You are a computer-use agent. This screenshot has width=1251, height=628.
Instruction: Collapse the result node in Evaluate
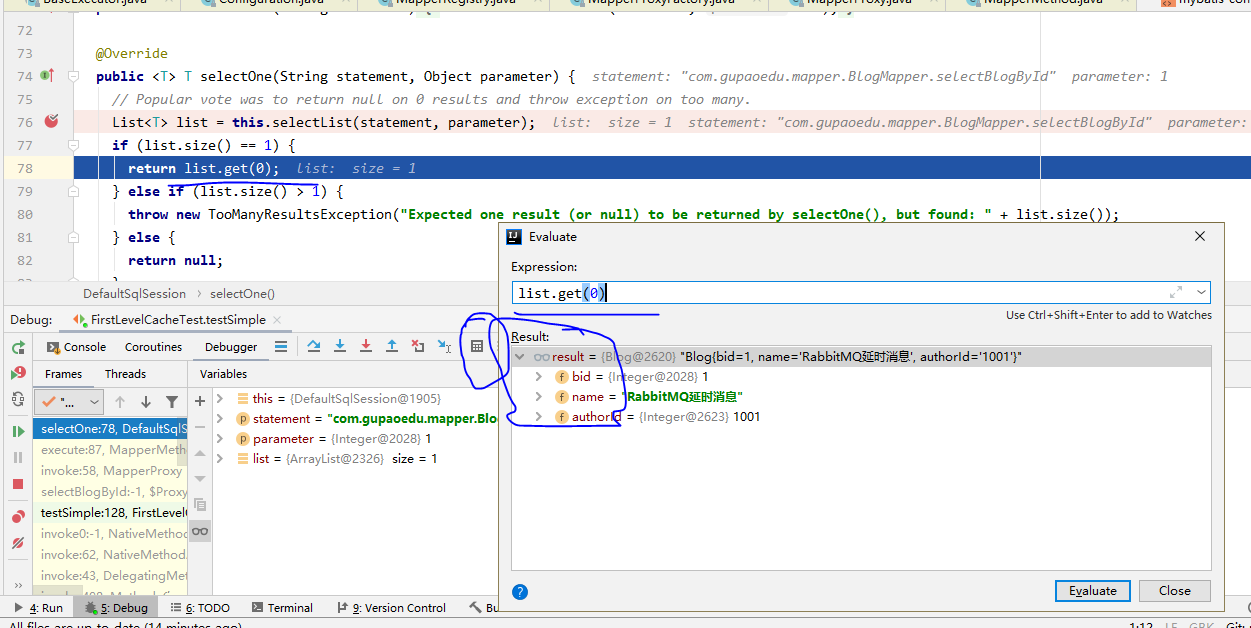pos(520,357)
